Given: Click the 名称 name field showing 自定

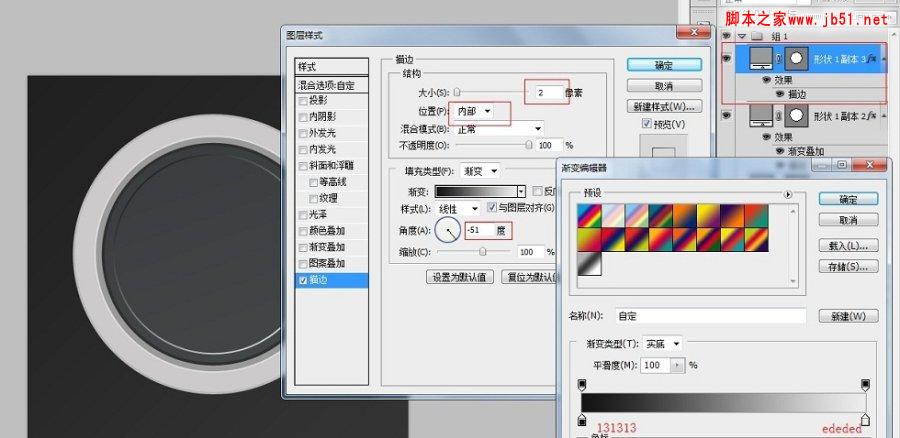Looking at the screenshot, I should [711, 316].
